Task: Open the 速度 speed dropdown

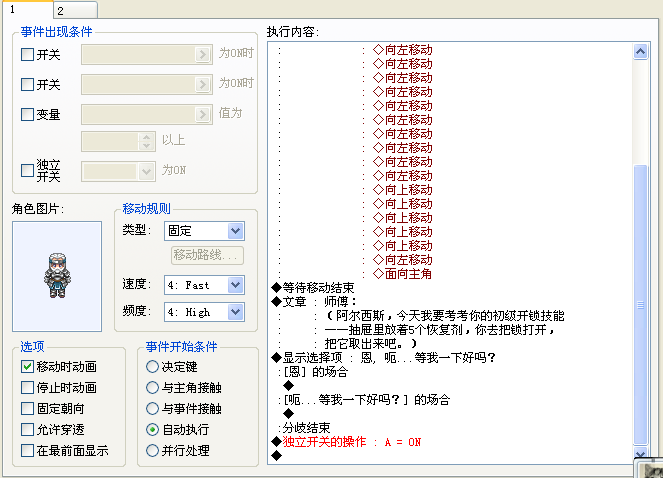Action: pos(236,285)
